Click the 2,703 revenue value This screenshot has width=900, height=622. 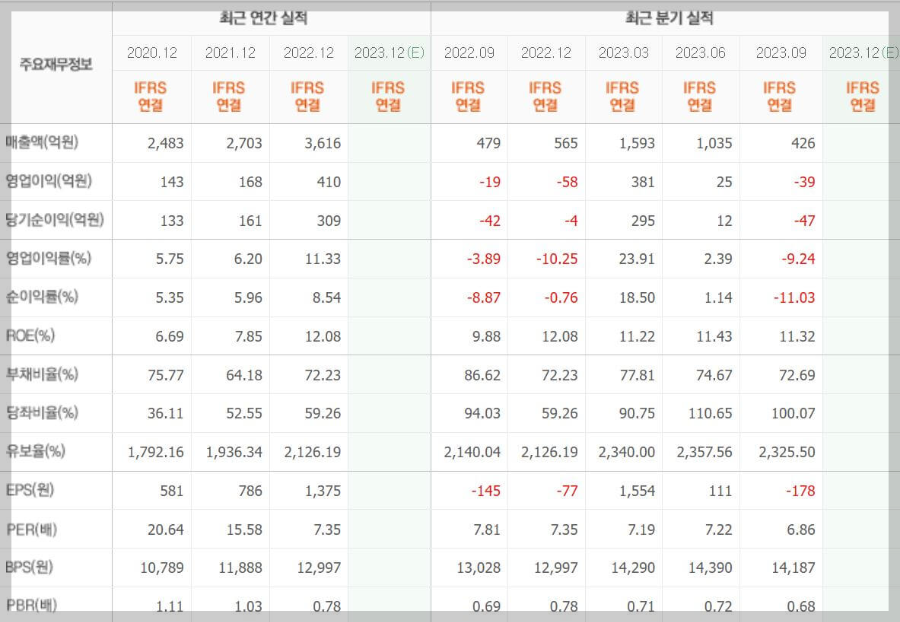244,143
